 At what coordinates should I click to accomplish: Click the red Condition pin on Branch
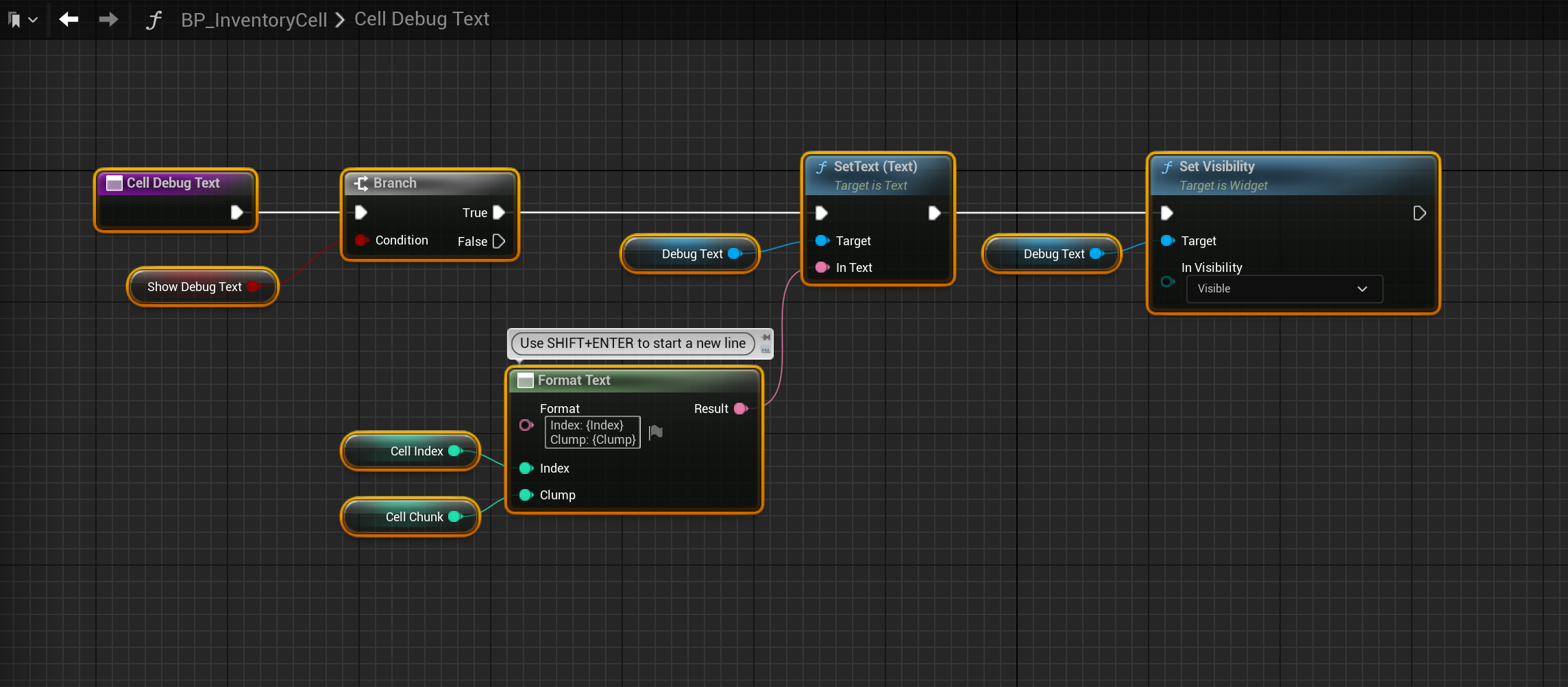pos(361,240)
